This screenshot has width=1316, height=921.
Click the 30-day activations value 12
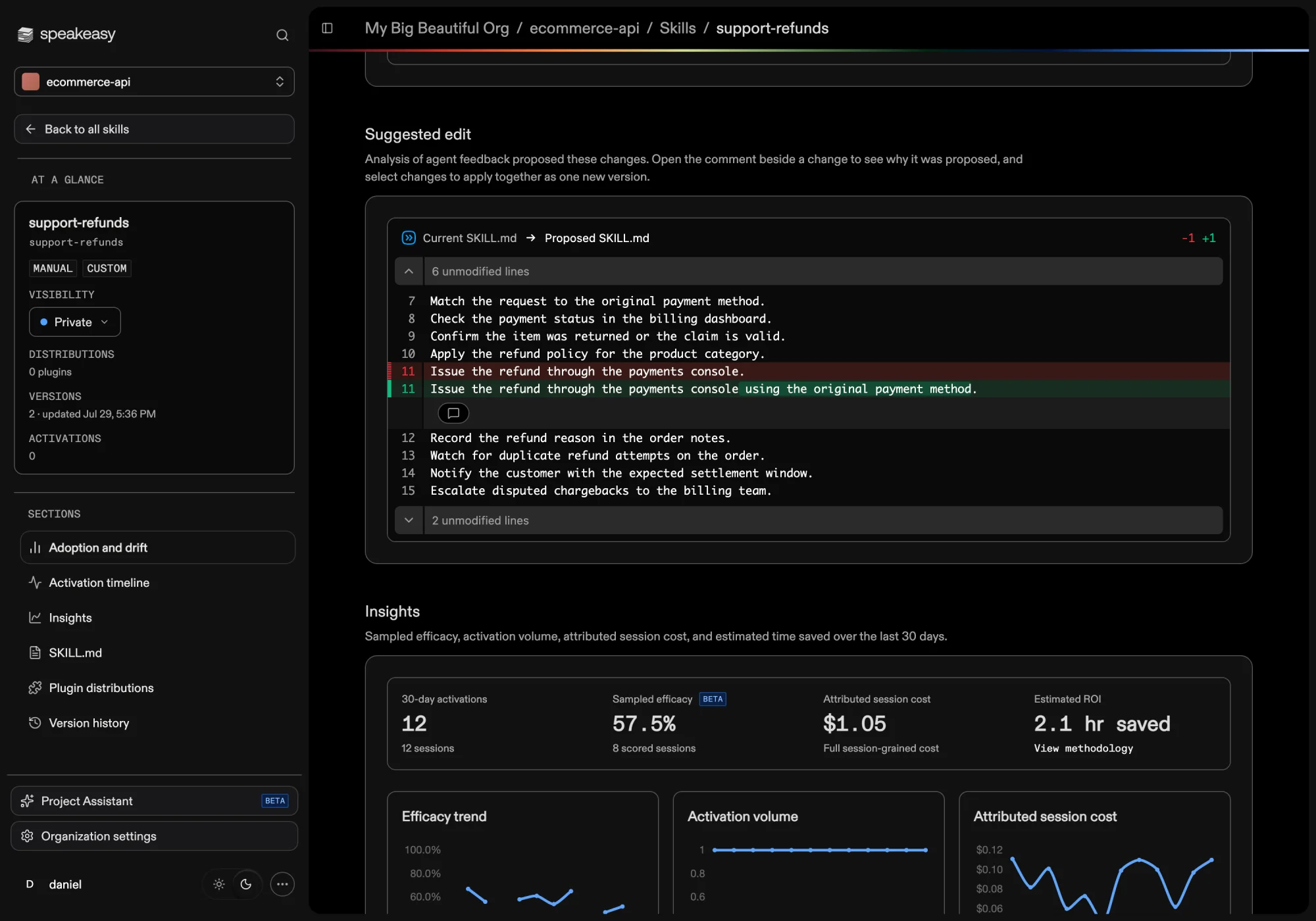[414, 724]
